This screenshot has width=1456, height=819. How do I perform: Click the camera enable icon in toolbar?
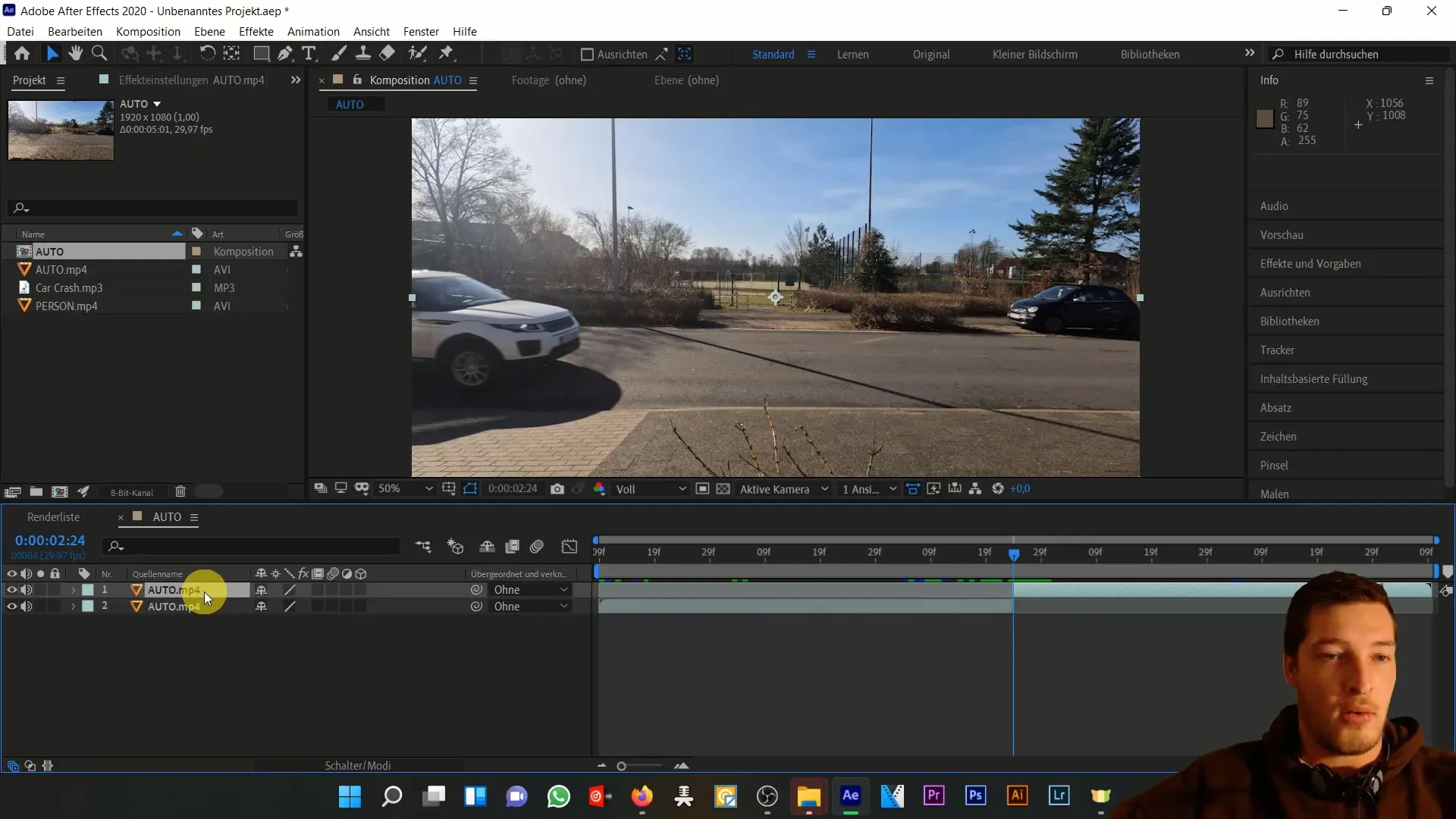coord(558,489)
